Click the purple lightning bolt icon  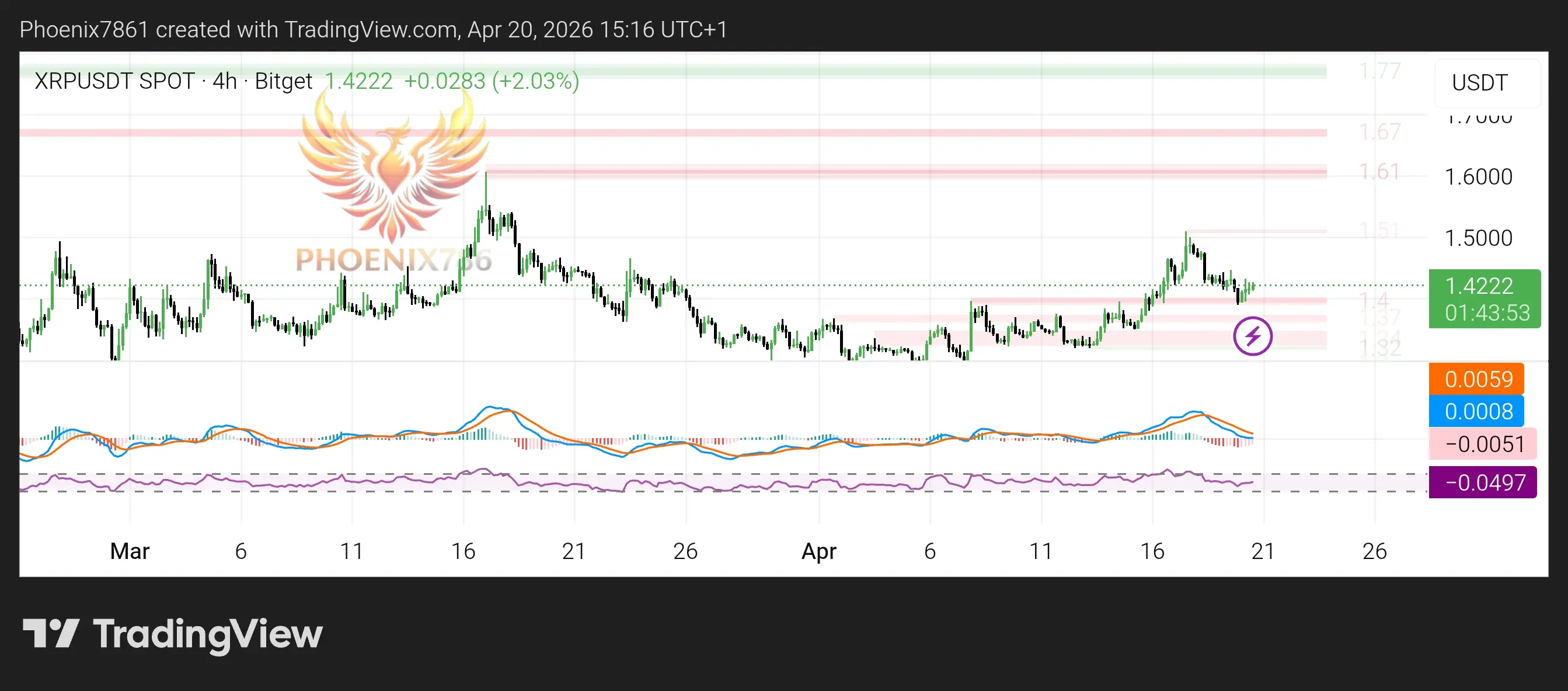[x=1252, y=336]
